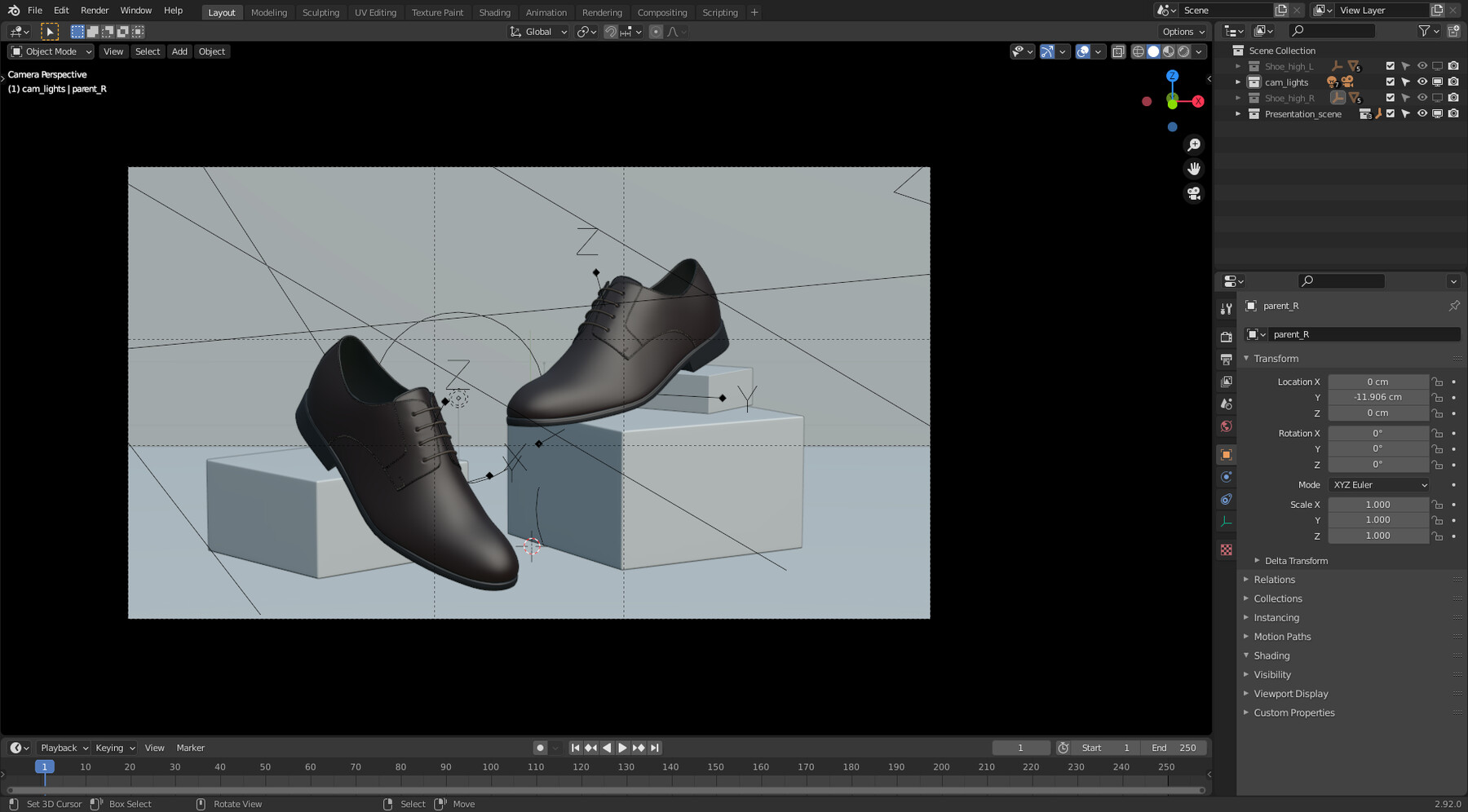Expand the Shoe_high_R collection
This screenshot has width=1468, height=812.
pyautogui.click(x=1237, y=97)
